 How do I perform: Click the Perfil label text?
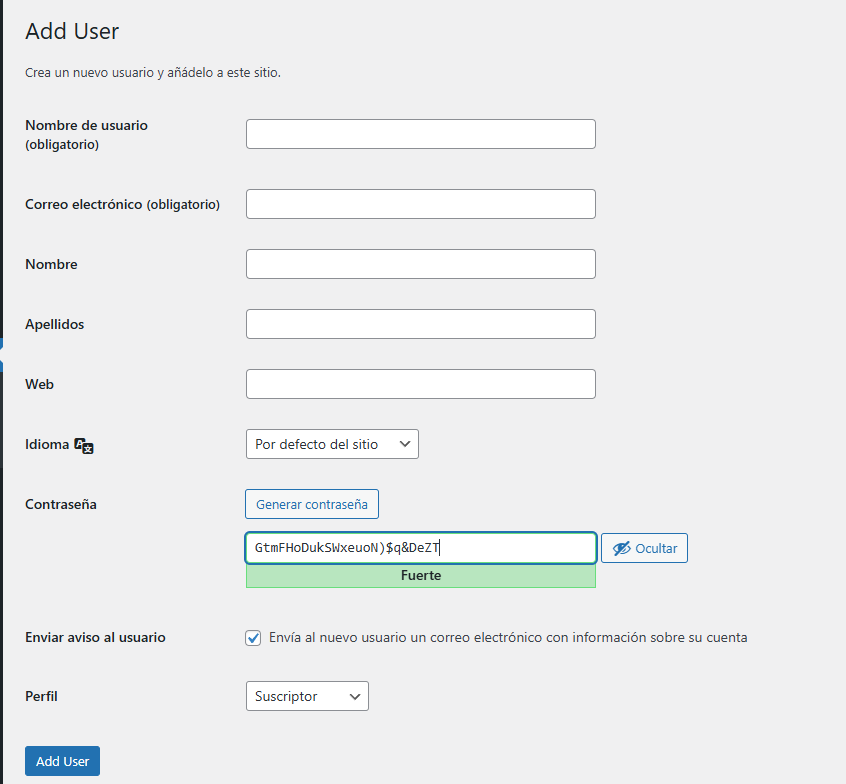41,696
